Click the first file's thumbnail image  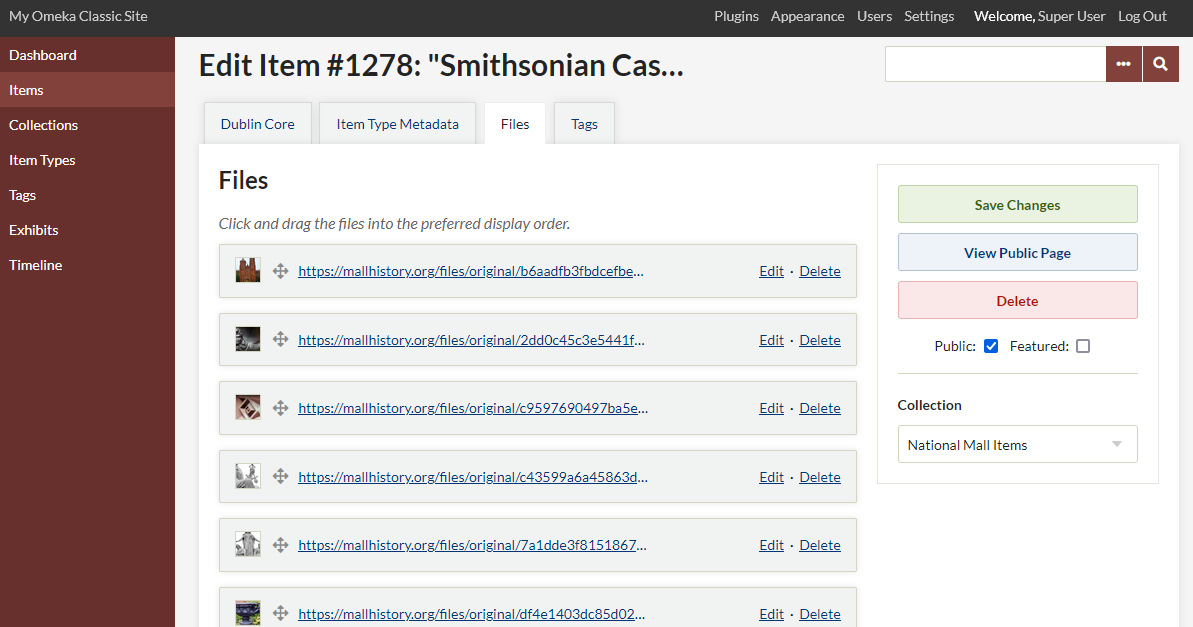(x=247, y=270)
